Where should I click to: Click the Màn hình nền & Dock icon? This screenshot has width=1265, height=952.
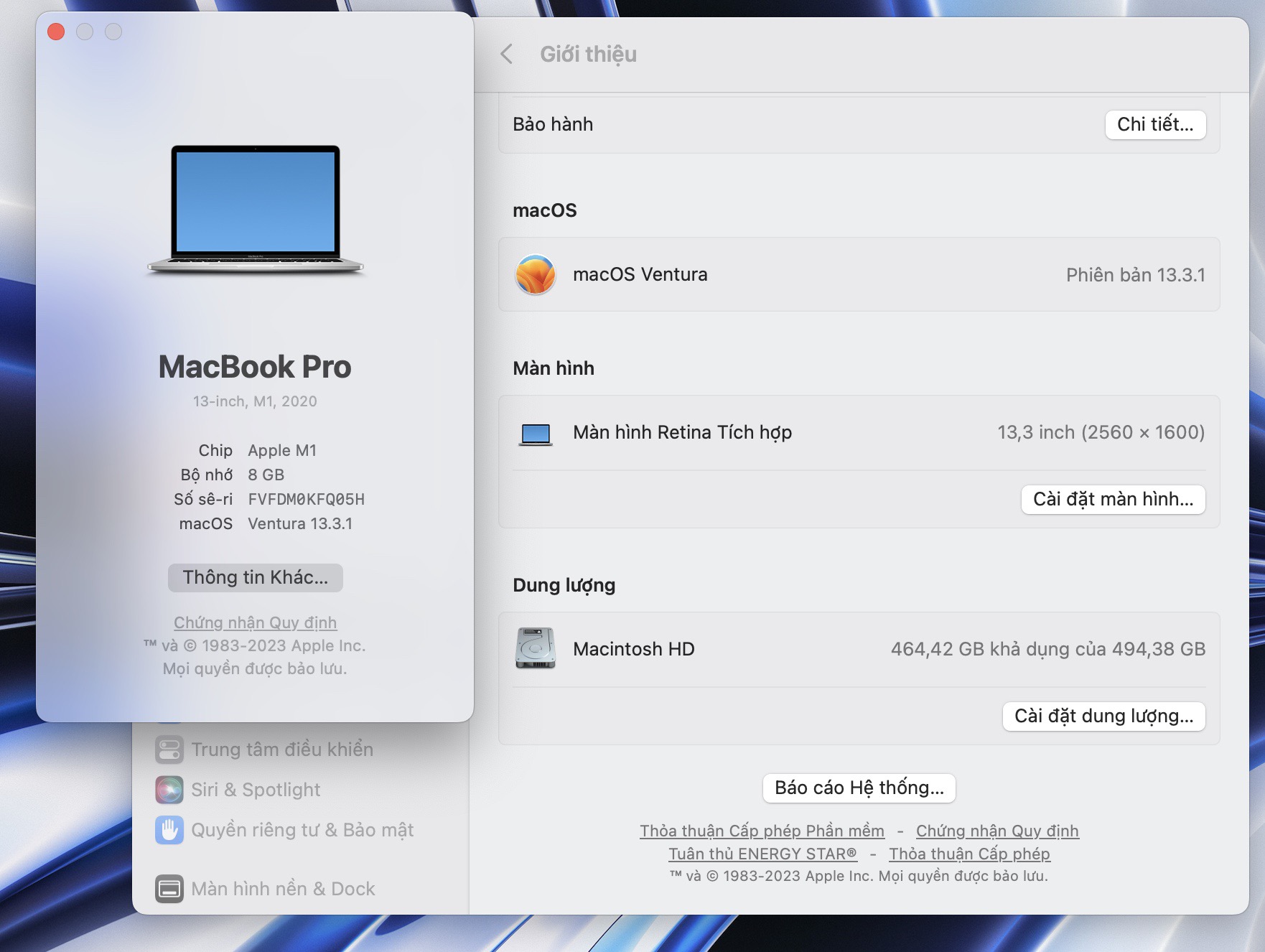169,889
